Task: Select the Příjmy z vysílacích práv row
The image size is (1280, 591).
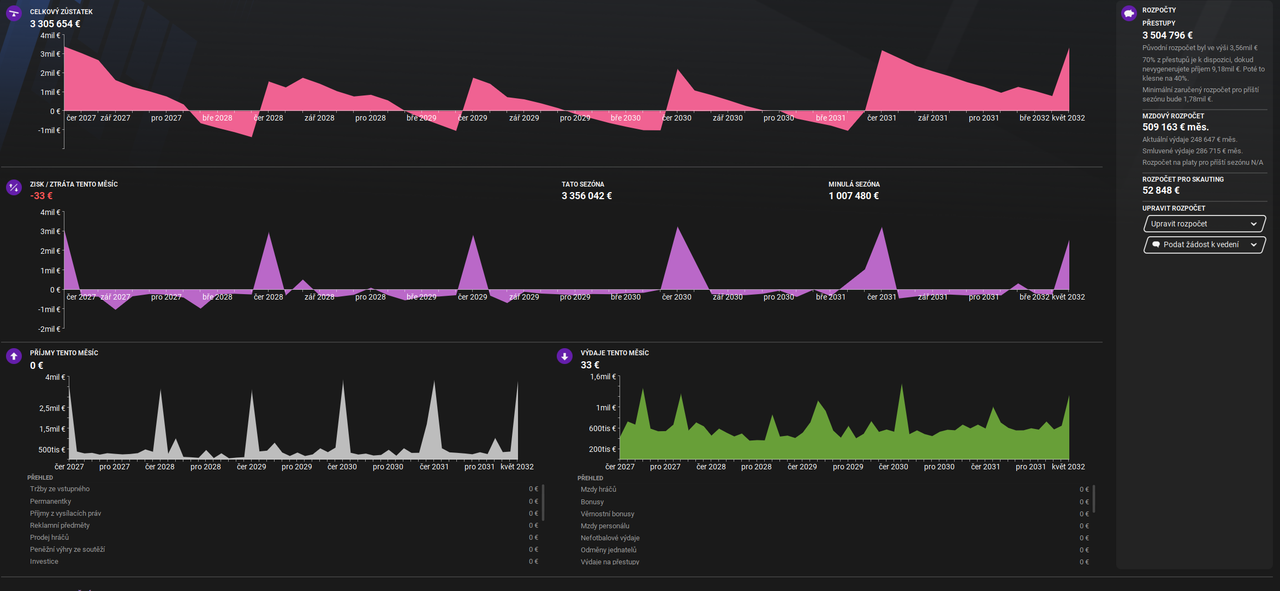Action: coord(284,513)
